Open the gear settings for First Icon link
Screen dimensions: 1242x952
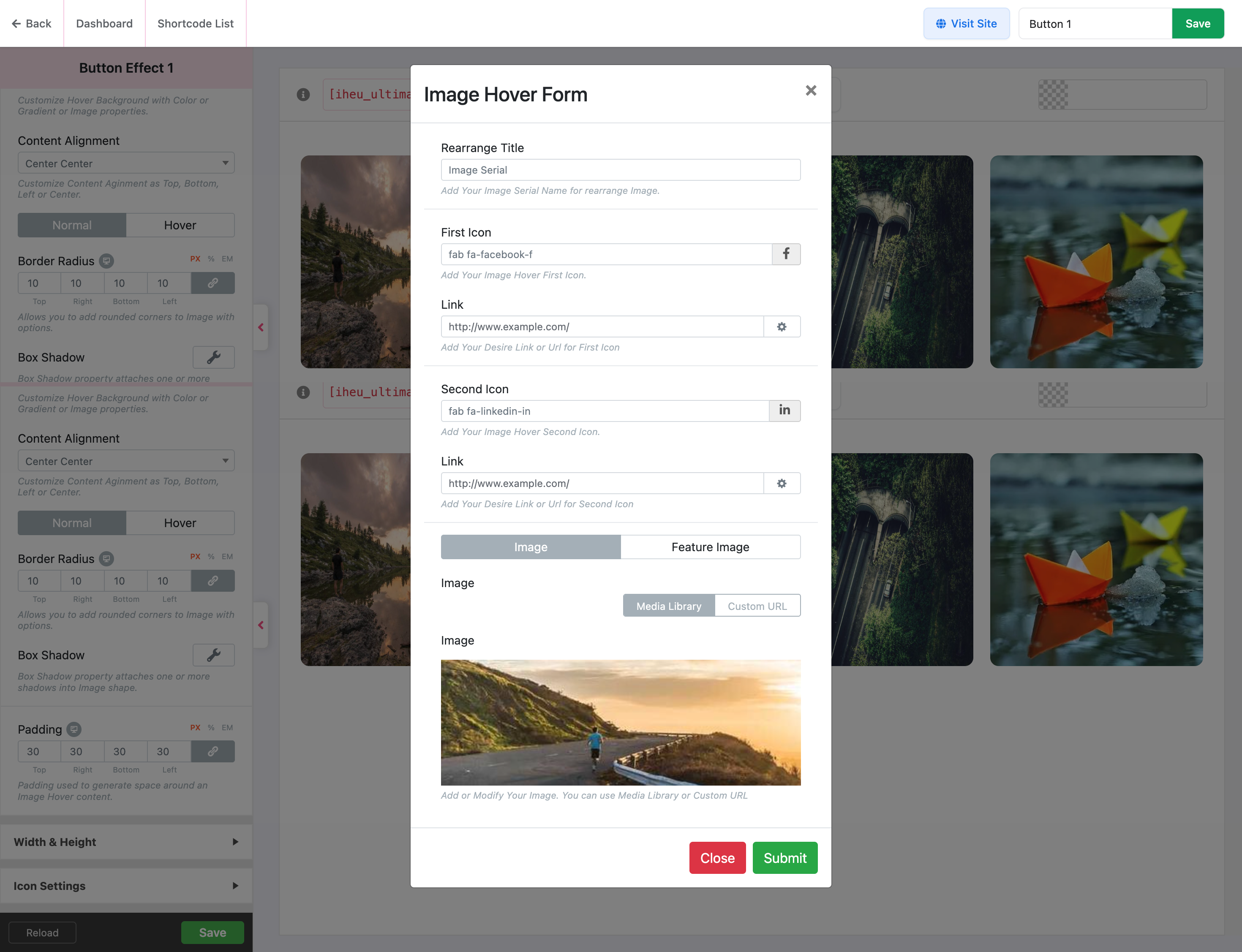pos(782,327)
